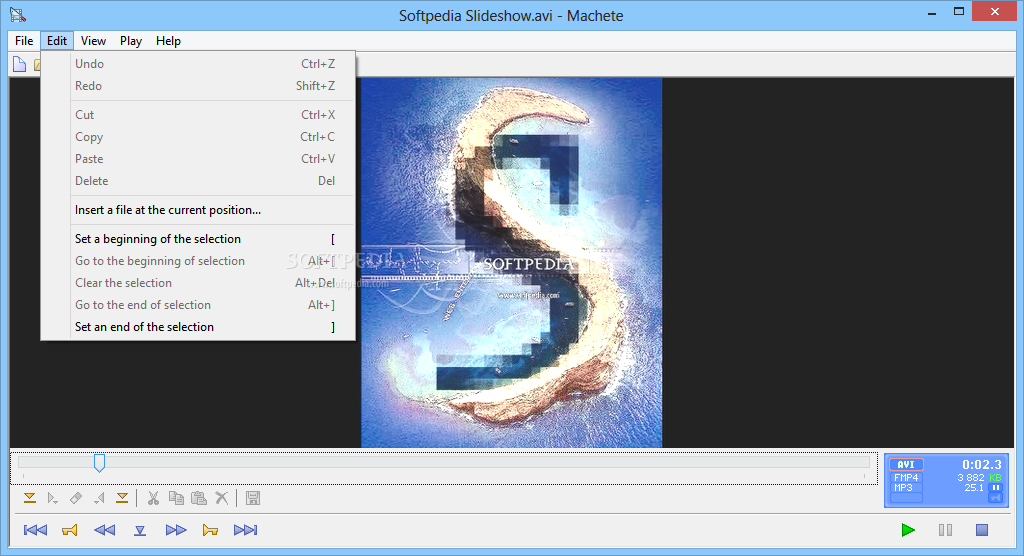The width and height of the screenshot is (1024, 556).
Task: Jump to the start of the video
Action: point(35,530)
